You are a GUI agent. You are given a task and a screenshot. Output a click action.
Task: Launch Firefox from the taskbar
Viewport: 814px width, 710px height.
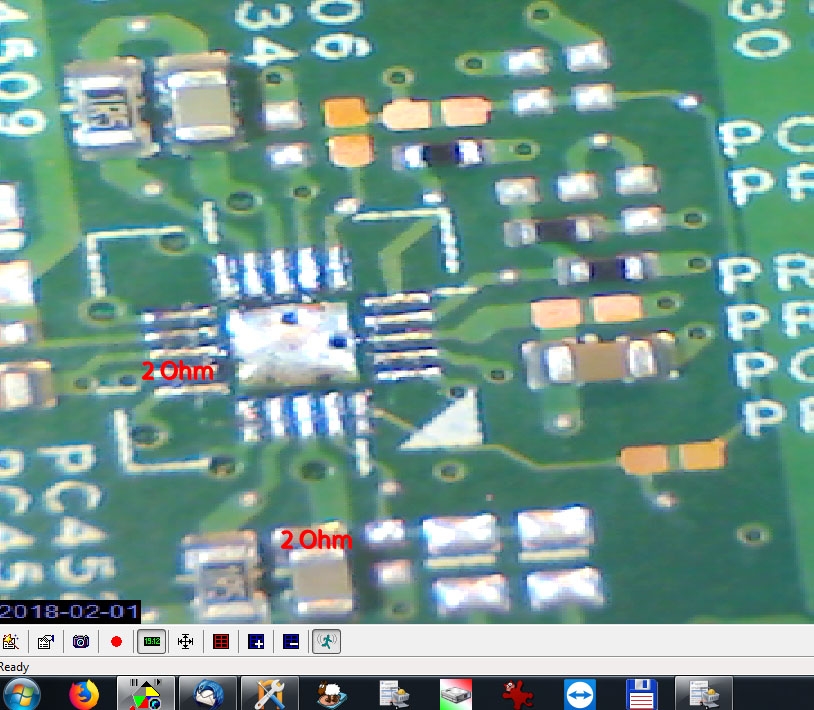coord(85,694)
